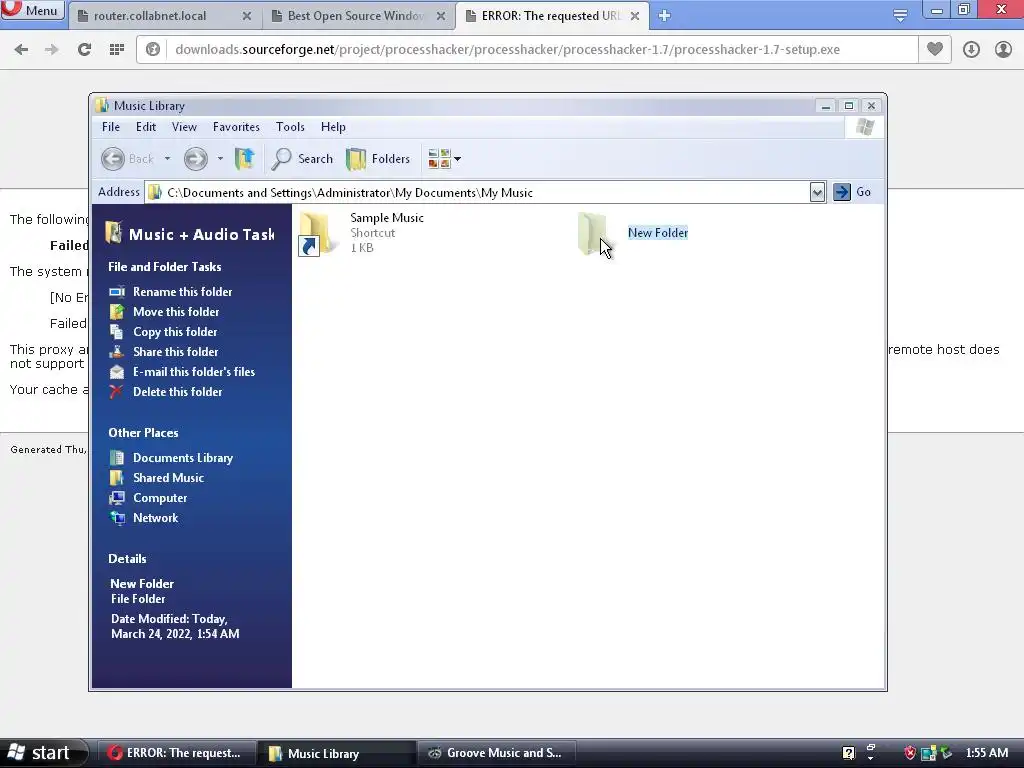Open the browser downloads icon
This screenshot has width=1024, height=768.
click(x=971, y=50)
